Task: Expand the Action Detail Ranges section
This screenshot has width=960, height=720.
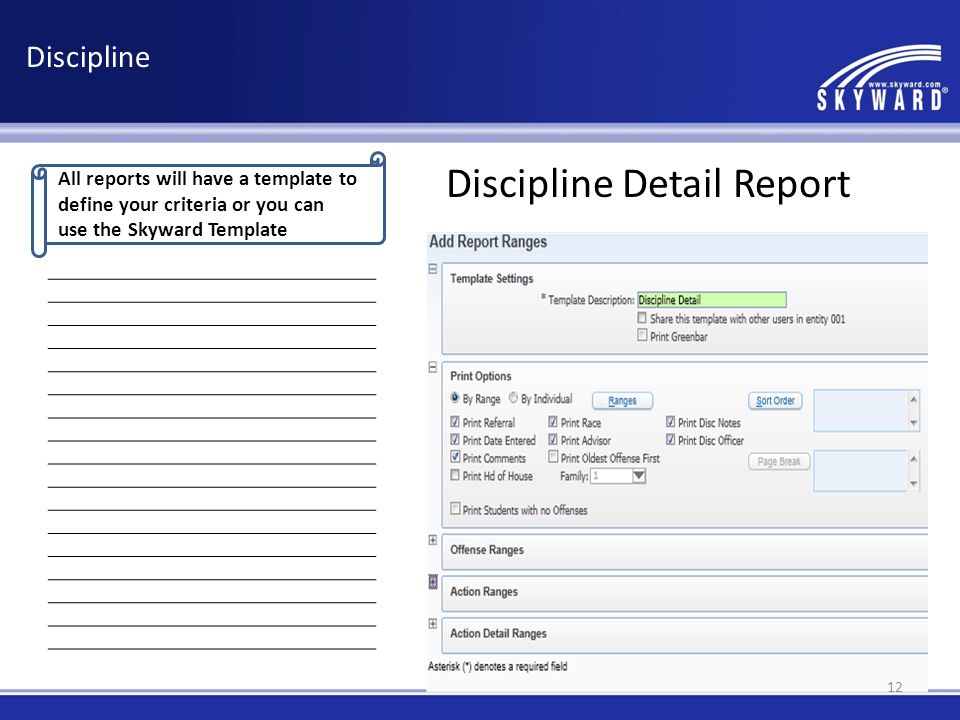Action: 433,623
